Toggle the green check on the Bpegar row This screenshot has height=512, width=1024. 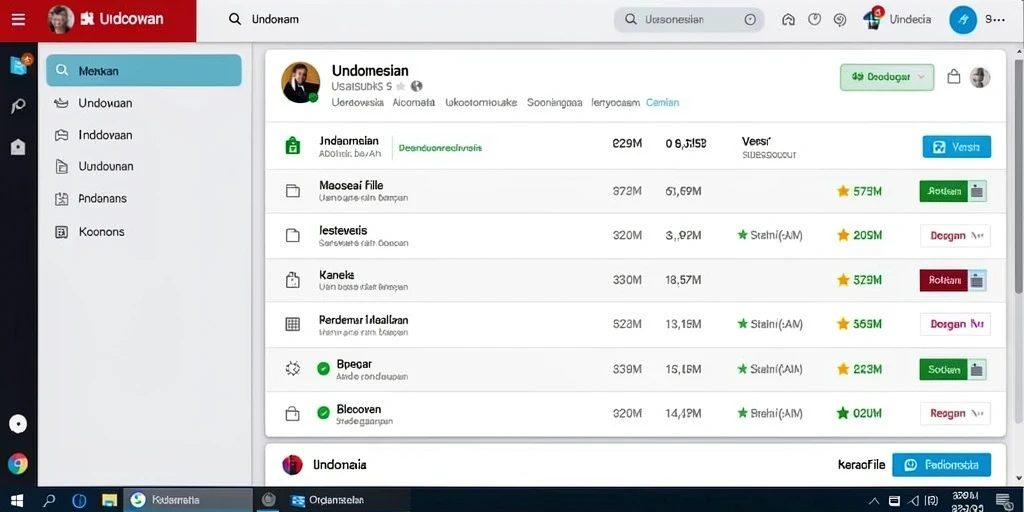pyautogui.click(x=323, y=369)
